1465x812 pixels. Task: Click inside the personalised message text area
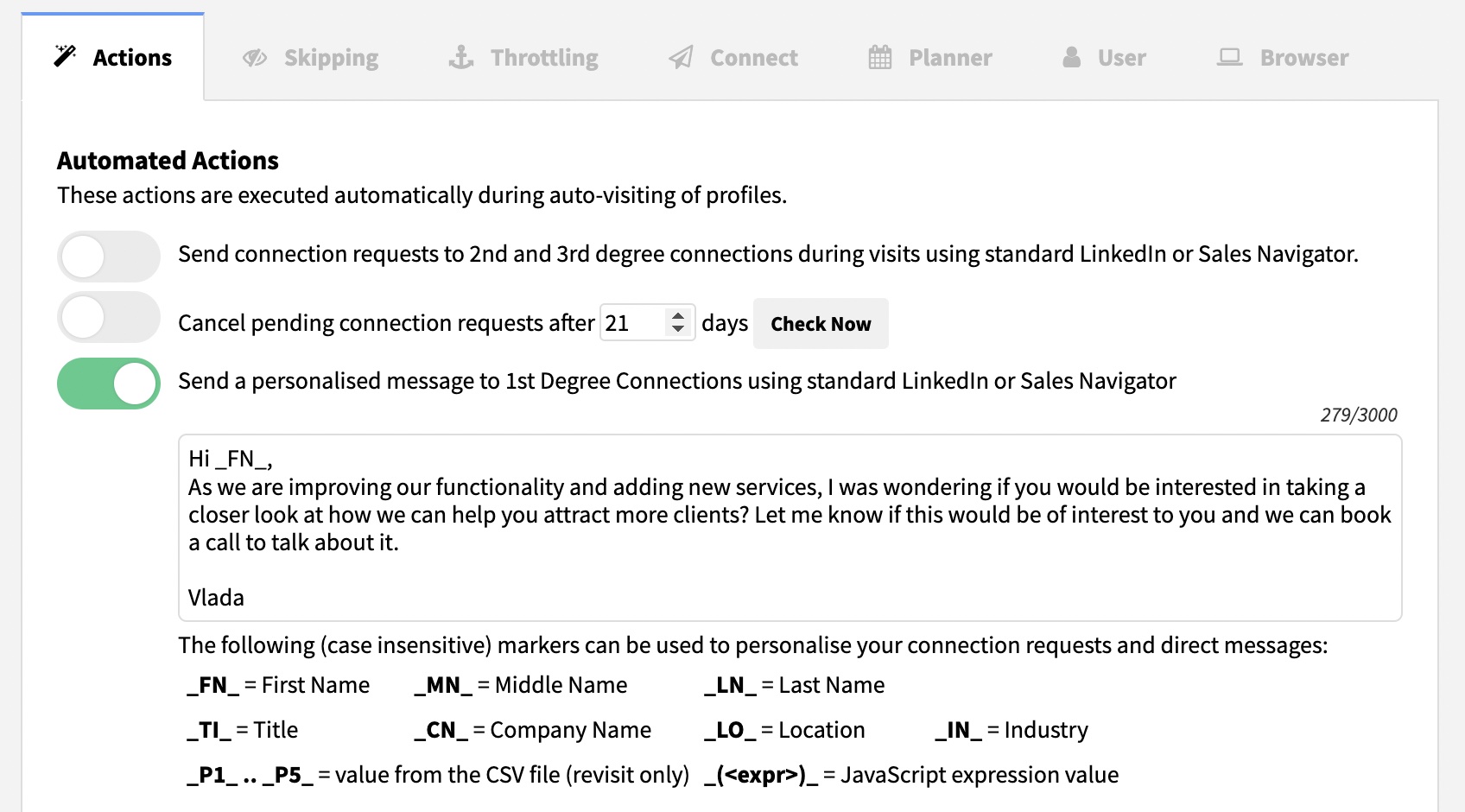click(x=790, y=528)
